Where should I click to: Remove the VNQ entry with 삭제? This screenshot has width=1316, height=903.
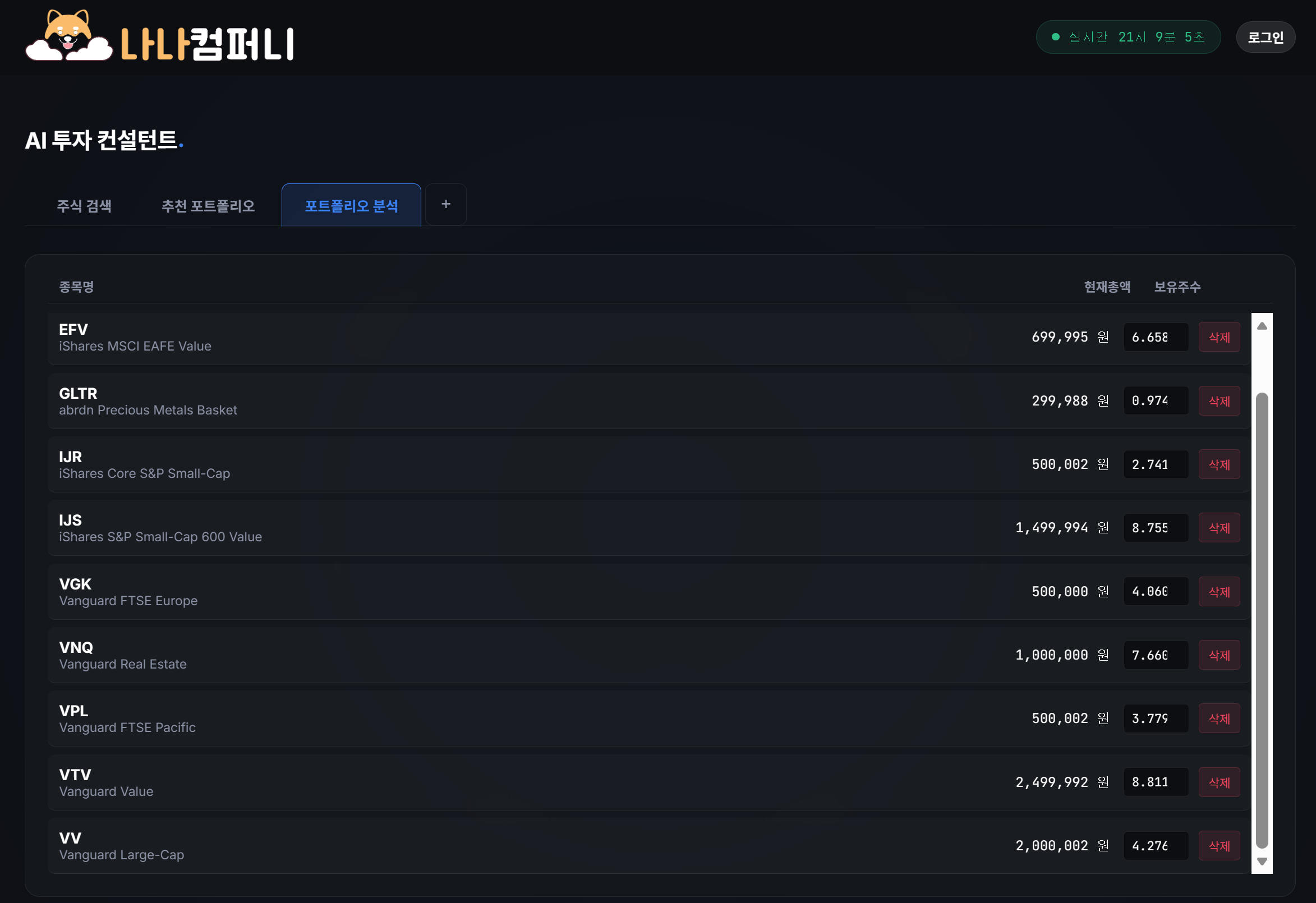tap(1218, 655)
